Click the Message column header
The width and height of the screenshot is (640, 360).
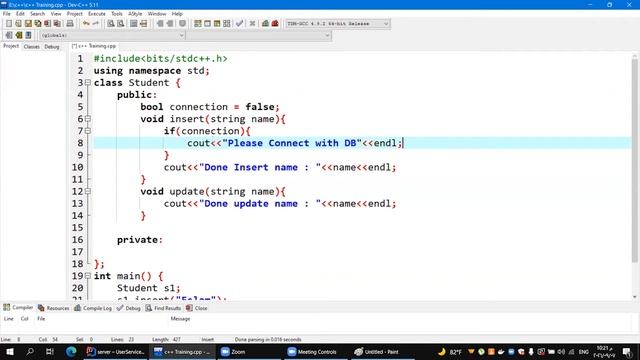180,319
